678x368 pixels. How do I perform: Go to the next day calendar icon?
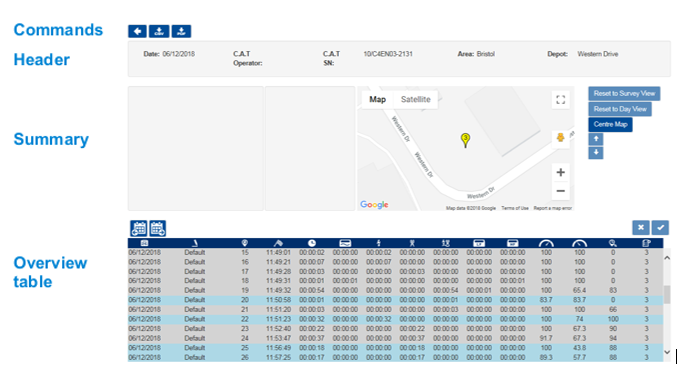pyautogui.click(x=158, y=228)
